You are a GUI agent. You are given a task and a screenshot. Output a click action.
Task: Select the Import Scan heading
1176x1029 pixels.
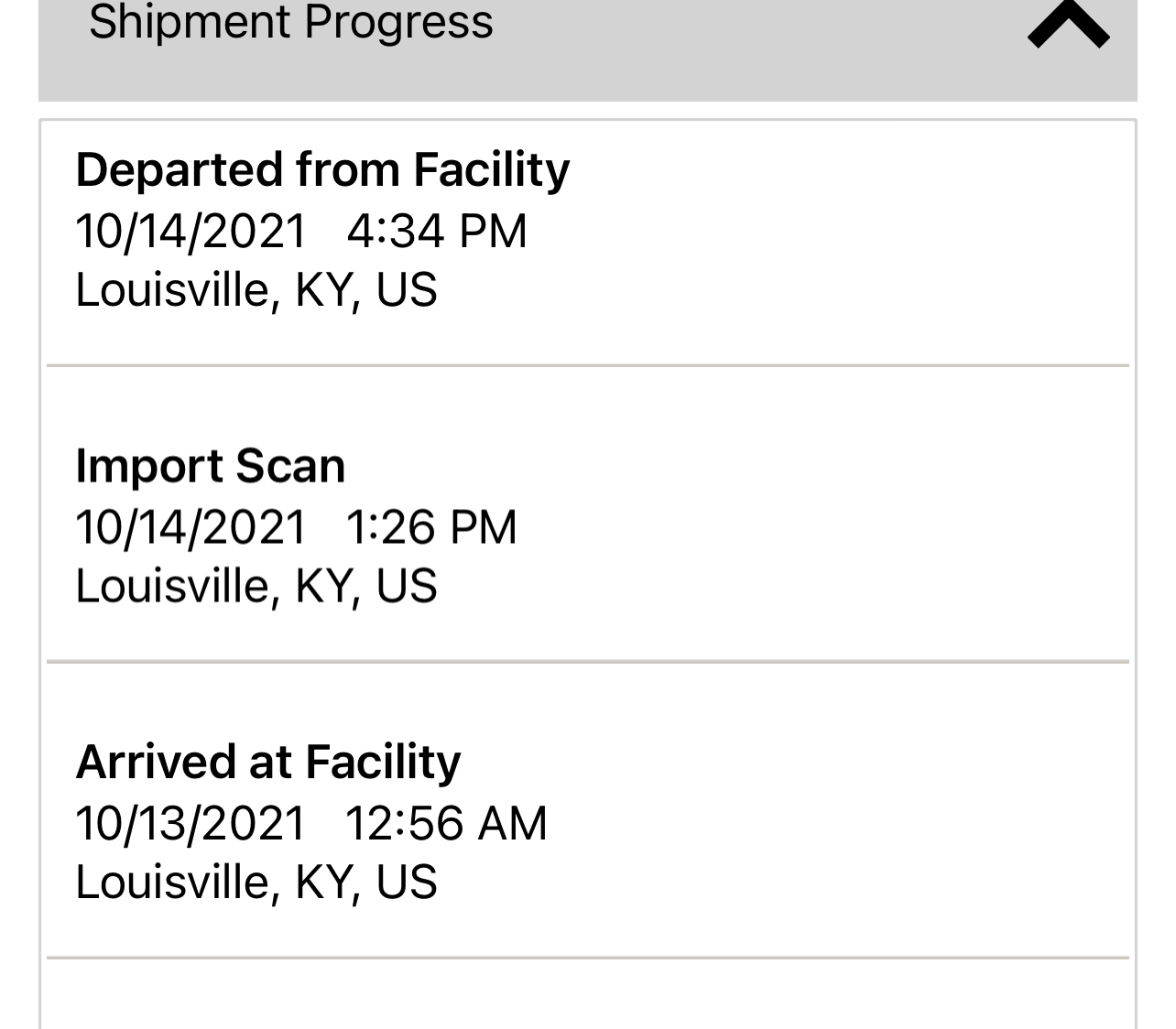coord(211,466)
